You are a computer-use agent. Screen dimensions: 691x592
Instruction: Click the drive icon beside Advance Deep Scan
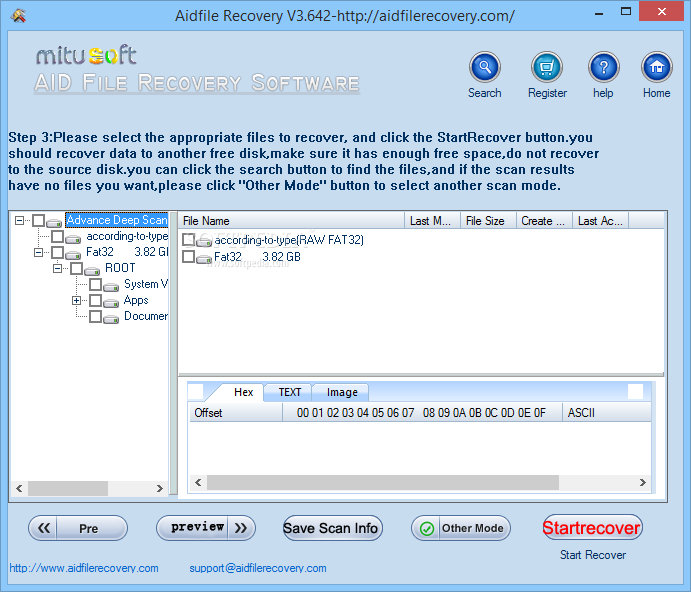coord(54,222)
